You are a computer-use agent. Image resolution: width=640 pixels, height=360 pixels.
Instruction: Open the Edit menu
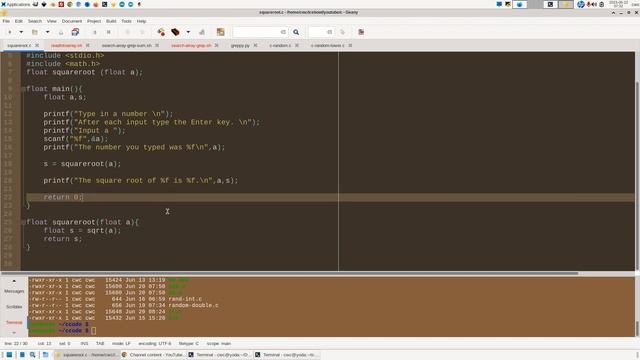click(x=19, y=21)
